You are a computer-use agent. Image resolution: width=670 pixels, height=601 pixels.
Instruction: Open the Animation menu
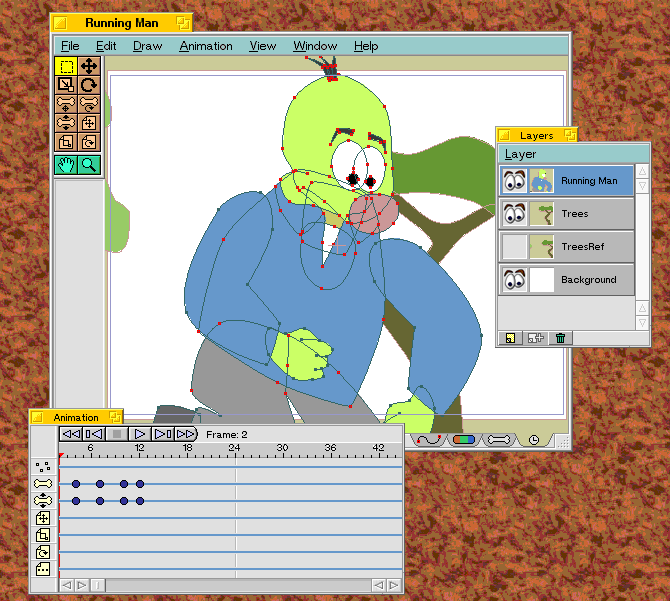click(x=206, y=46)
